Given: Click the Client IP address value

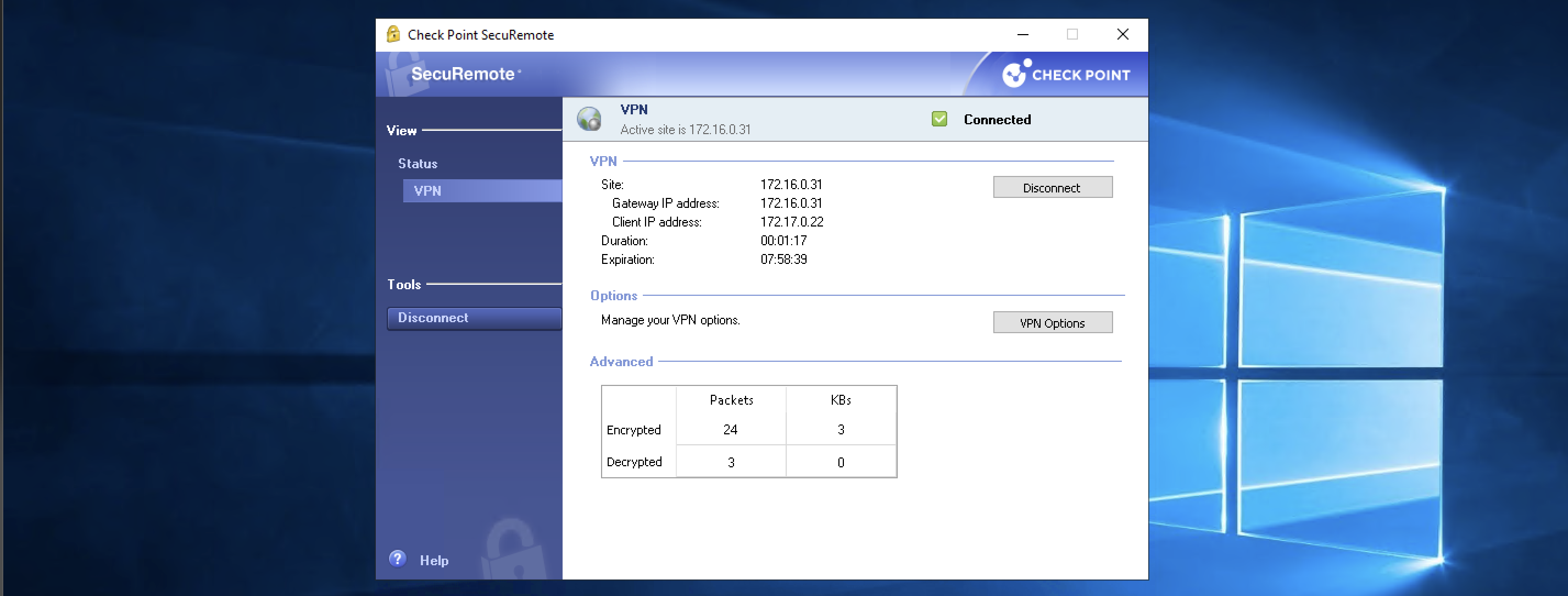Looking at the screenshot, I should tap(791, 222).
